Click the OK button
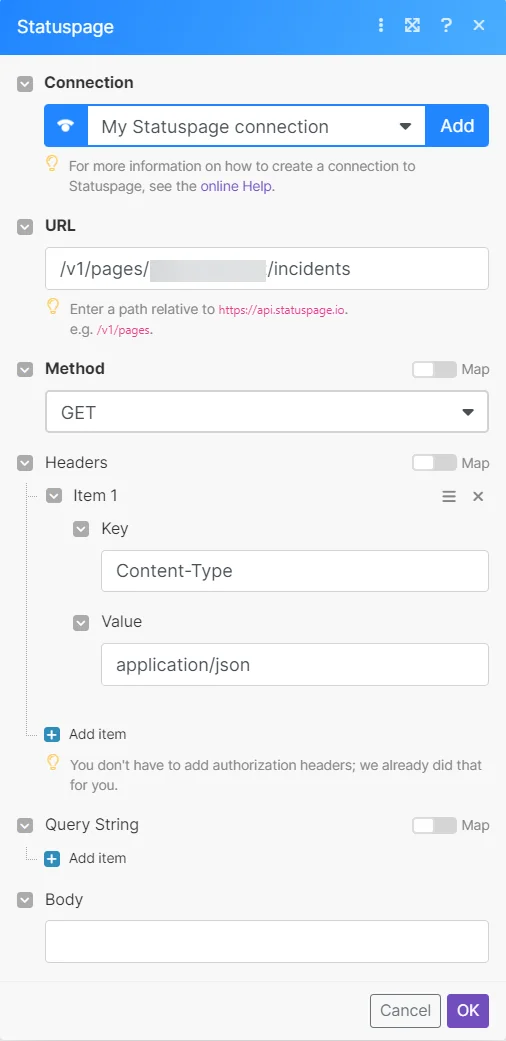This screenshot has width=506, height=1041. coord(468,1010)
